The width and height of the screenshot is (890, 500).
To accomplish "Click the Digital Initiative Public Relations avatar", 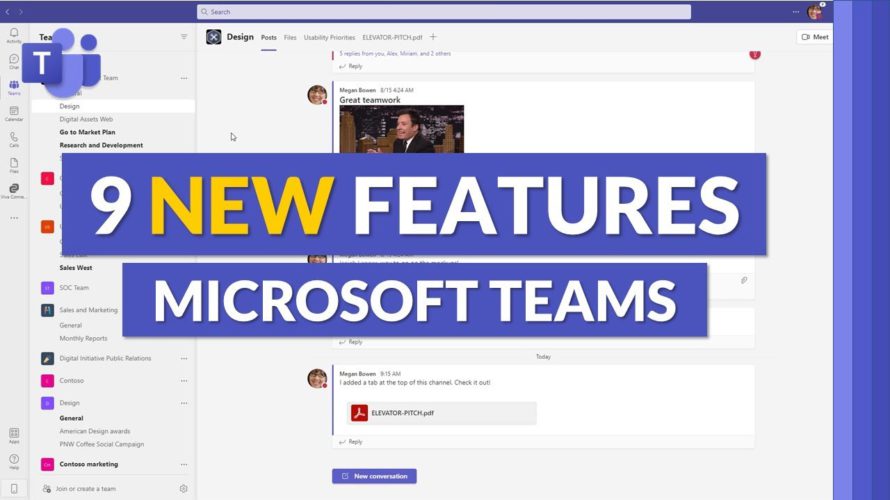I will point(48,359).
